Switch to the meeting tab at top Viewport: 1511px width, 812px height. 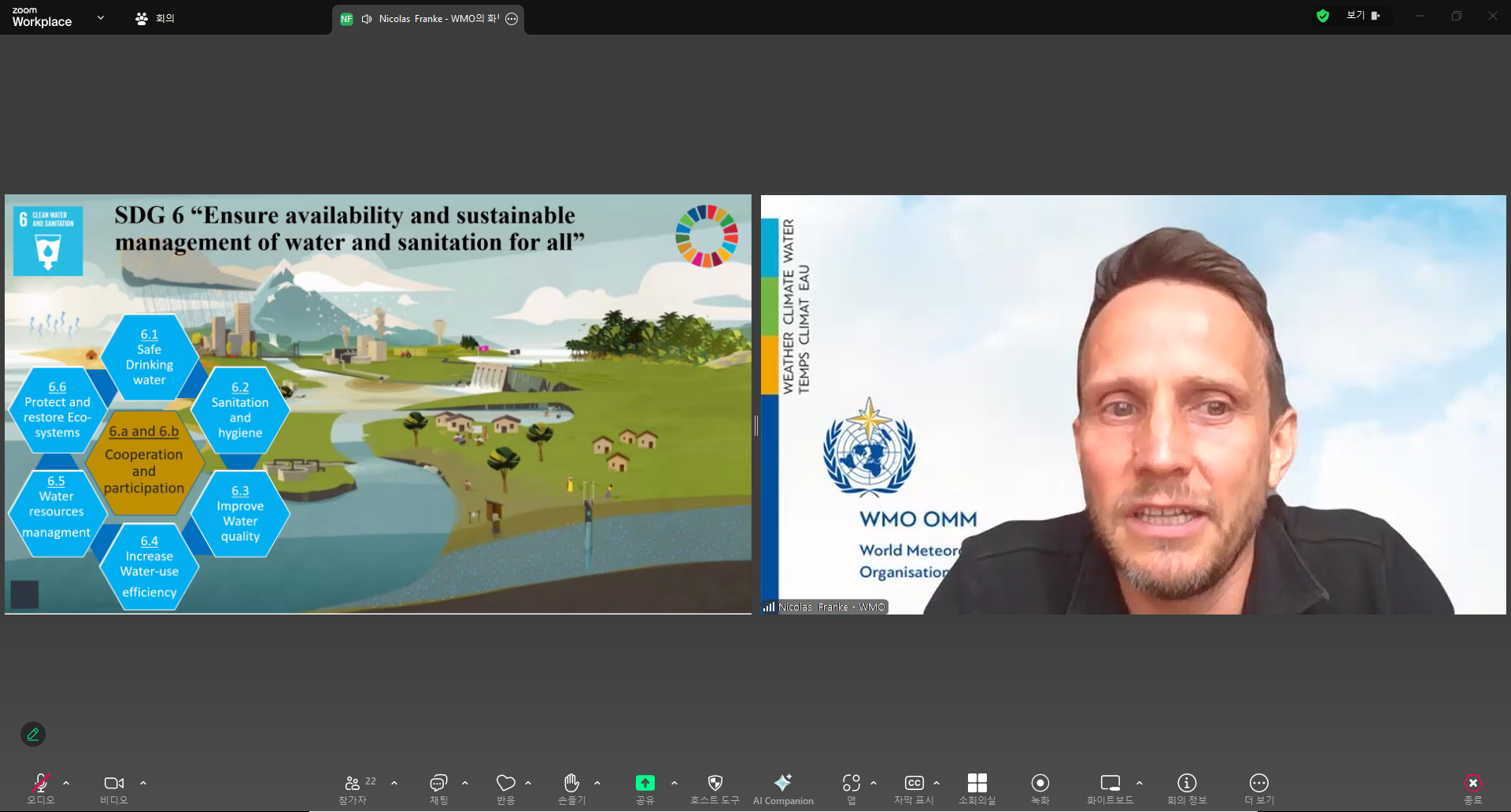(x=155, y=18)
